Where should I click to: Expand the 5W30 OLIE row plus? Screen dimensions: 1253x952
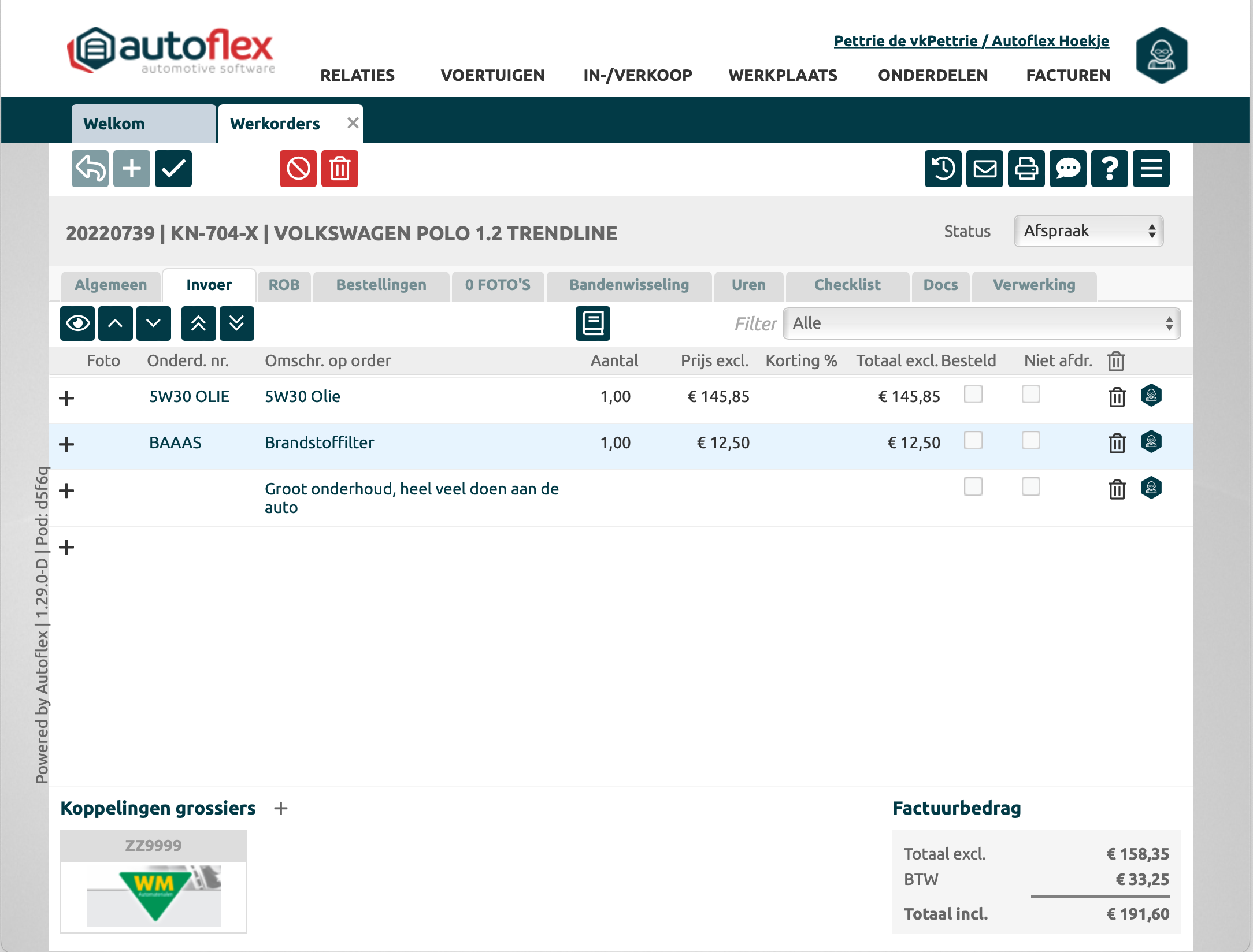pyautogui.click(x=67, y=397)
